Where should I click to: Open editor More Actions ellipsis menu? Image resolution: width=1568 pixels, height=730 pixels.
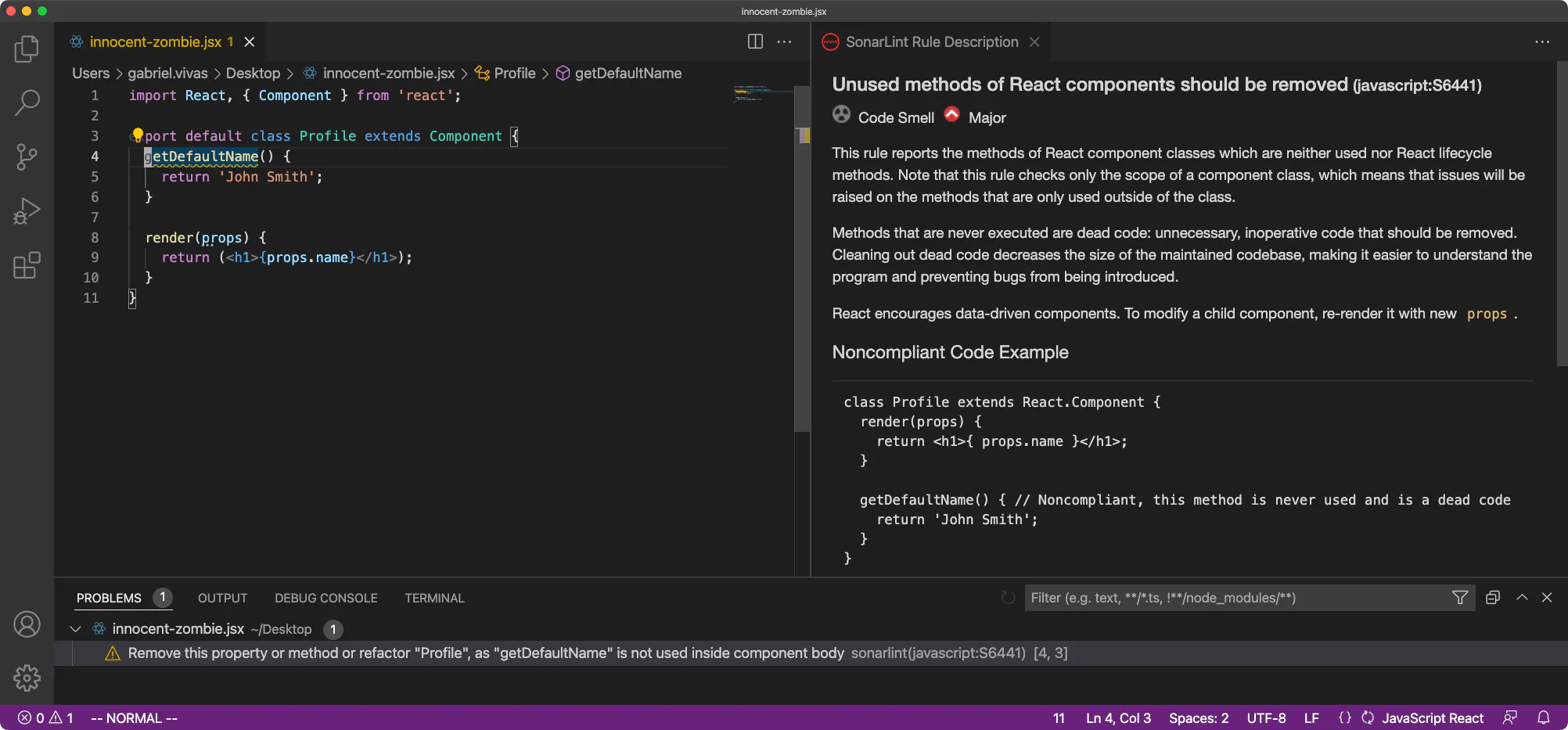pos(784,41)
